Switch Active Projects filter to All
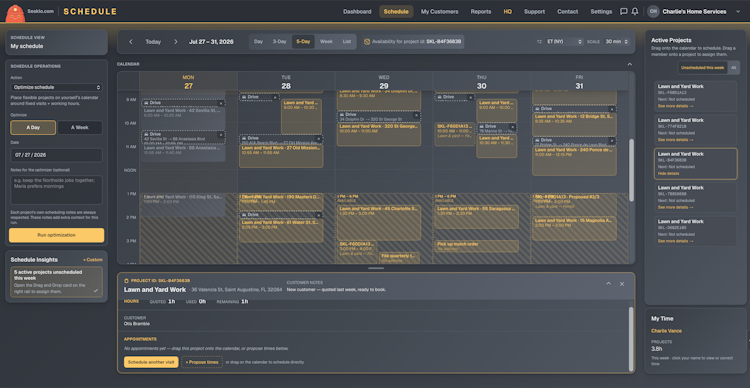 [x=733, y=68]
